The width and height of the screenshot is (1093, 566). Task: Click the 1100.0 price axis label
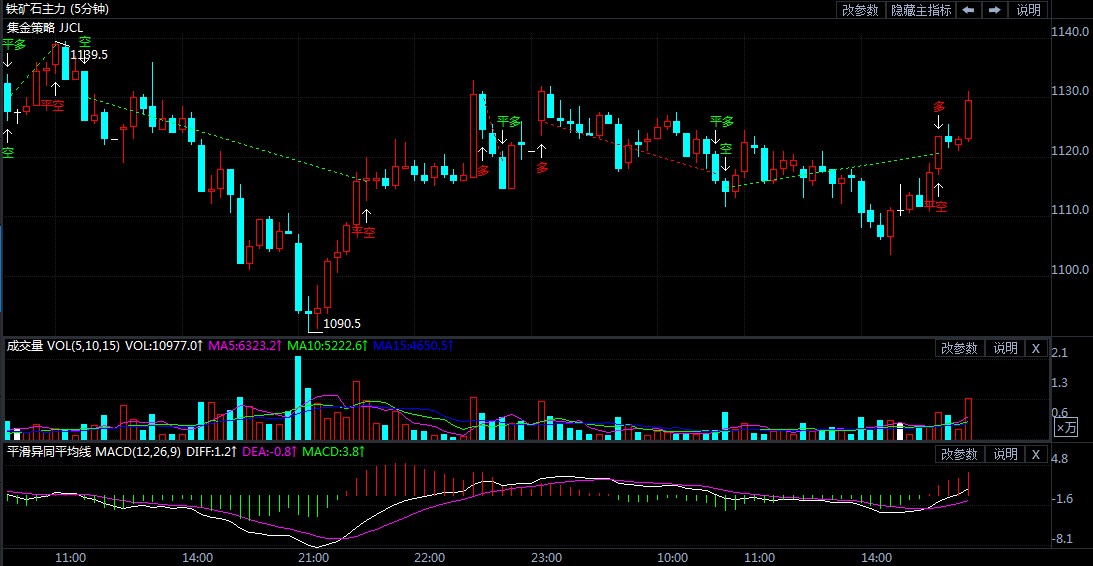tap(1070, 270)
